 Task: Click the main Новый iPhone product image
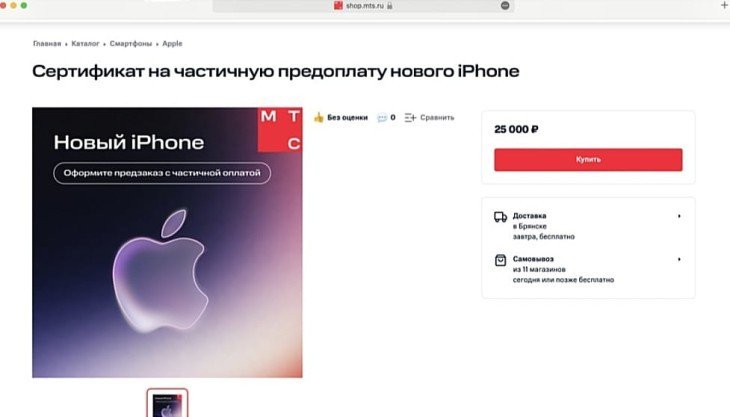pyautogui.click(x=167, y=242)
